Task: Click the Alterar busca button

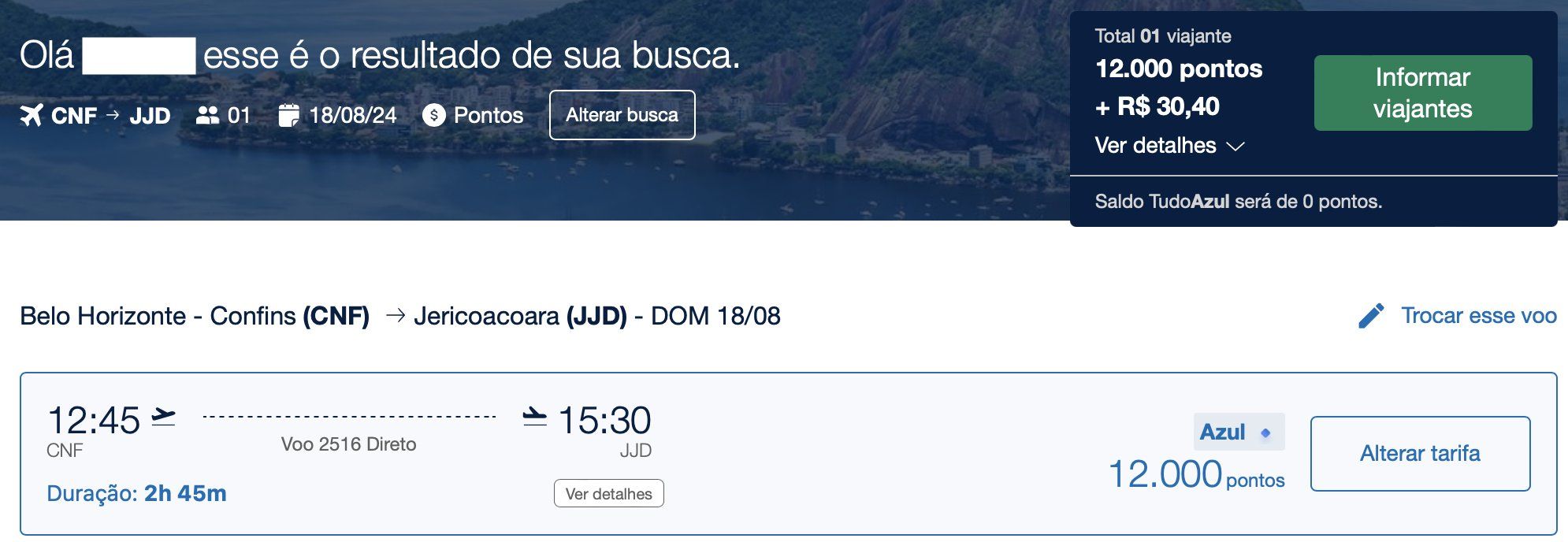Action: [622, 115]
